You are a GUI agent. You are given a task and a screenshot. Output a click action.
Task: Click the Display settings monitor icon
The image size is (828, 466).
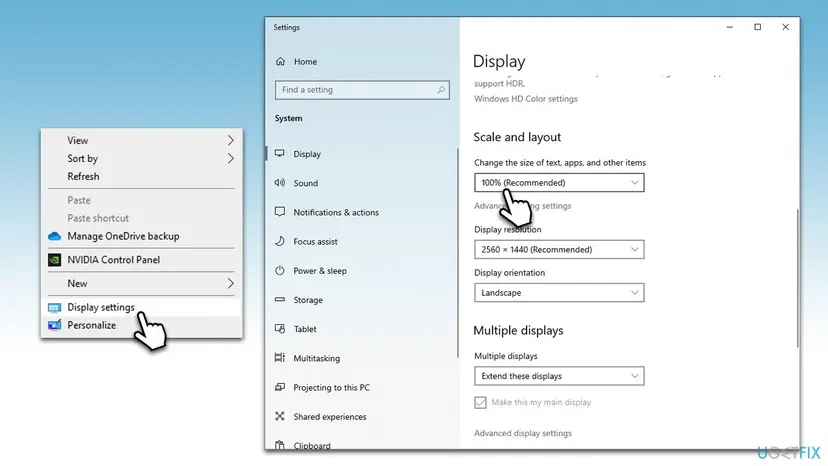point(54,307)
